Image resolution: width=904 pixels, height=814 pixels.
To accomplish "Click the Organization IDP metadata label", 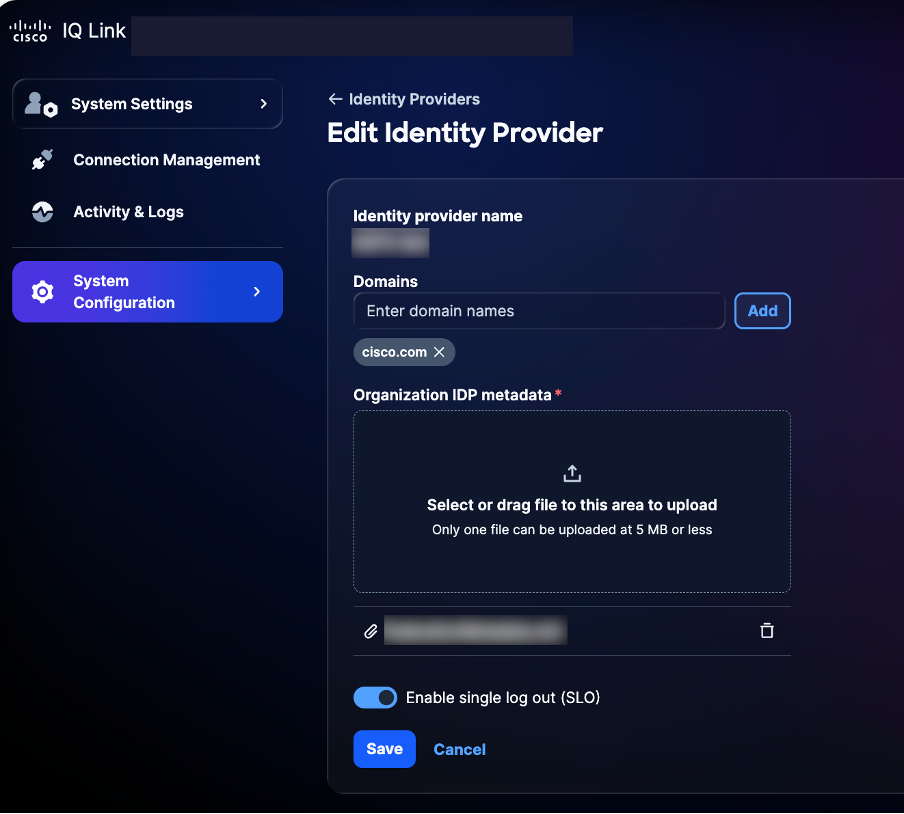I will pyautogui.click(x=453, y=395).
